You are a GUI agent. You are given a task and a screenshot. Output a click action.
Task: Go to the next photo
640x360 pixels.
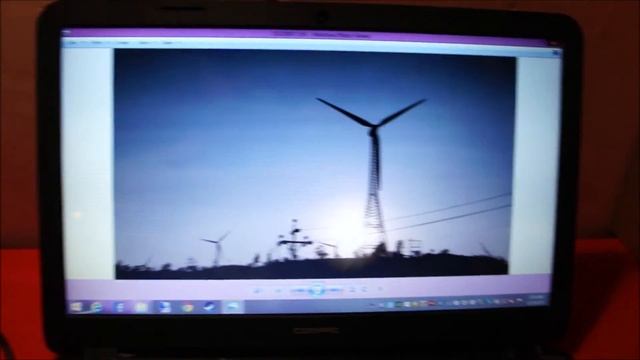pyautogui.click(x=334, y=290)
